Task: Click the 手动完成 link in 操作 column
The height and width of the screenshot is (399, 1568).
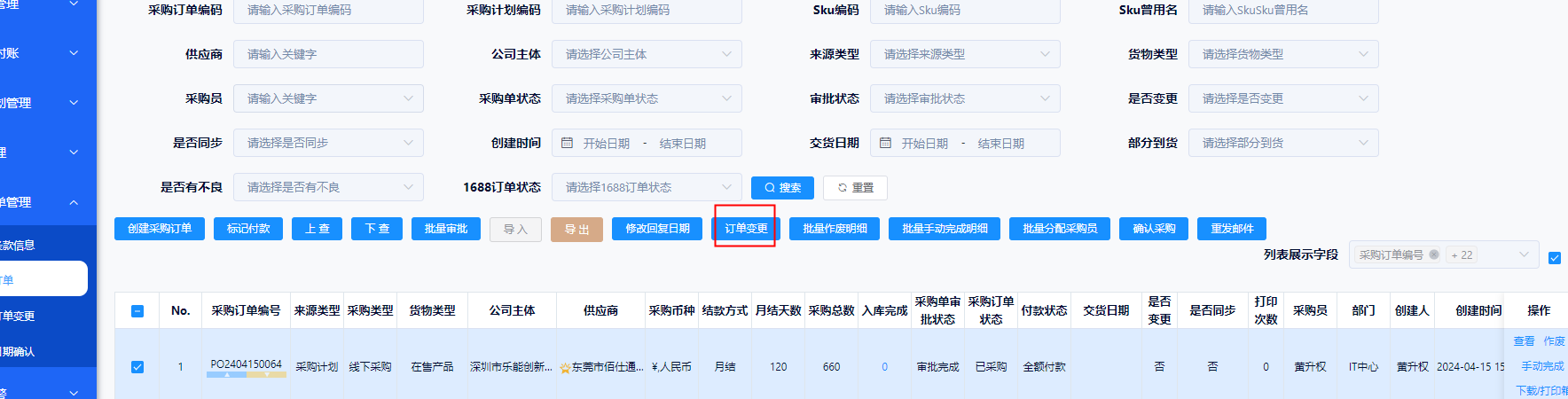Action: pyautogui.click(x=1543, y=366)
